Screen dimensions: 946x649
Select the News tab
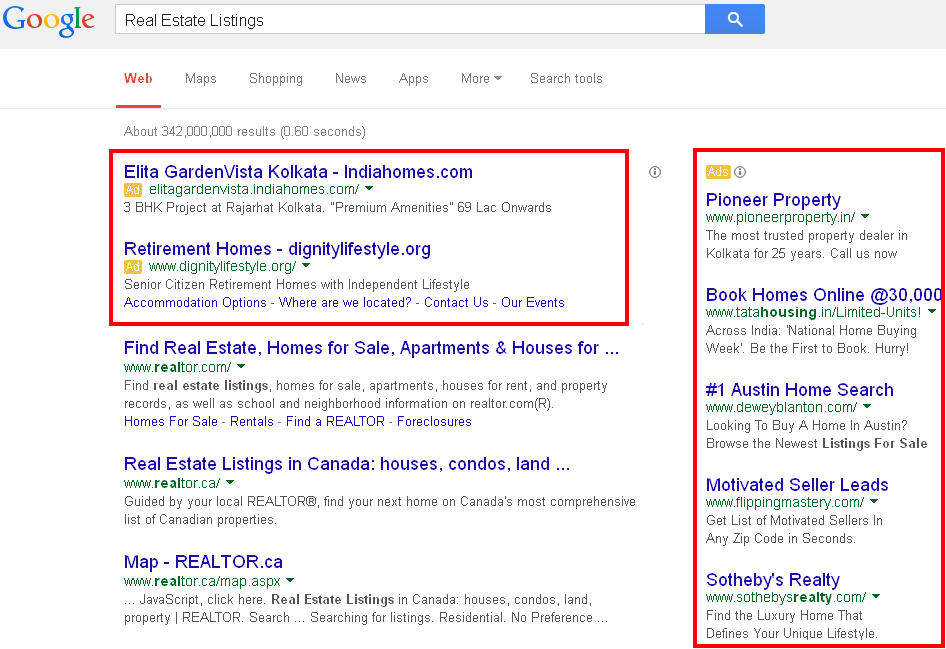pos(350,78)
